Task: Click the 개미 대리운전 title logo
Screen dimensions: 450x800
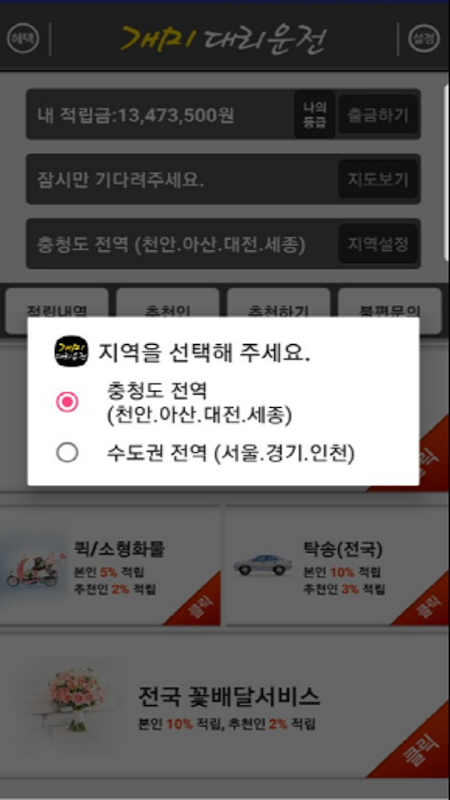Action: coord(223,39)
